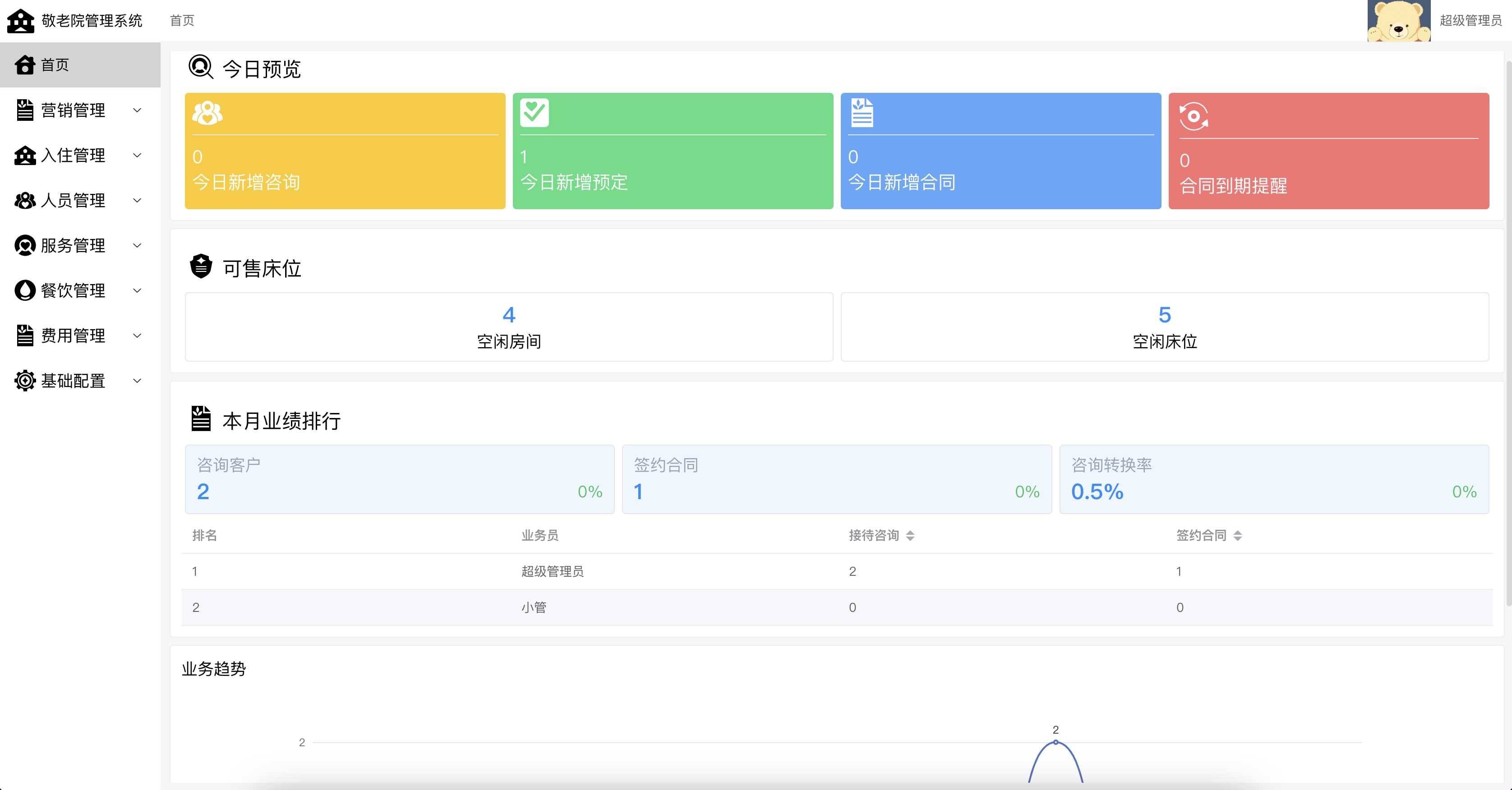
Task: Click the 入住管理 house icon
Action: point(25,155)
